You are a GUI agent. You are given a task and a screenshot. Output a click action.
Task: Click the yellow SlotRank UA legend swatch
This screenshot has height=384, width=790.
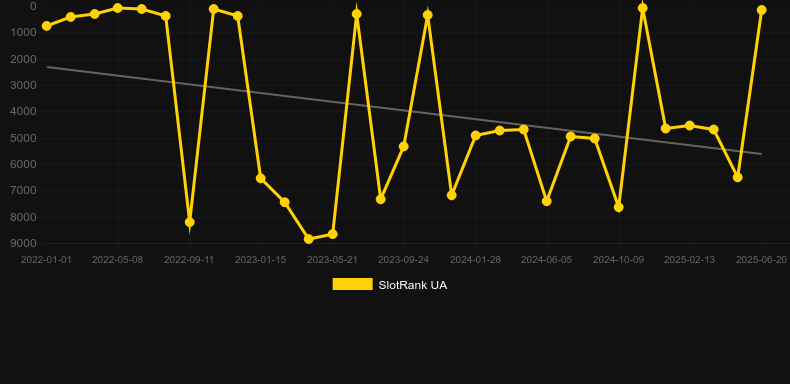353,284
